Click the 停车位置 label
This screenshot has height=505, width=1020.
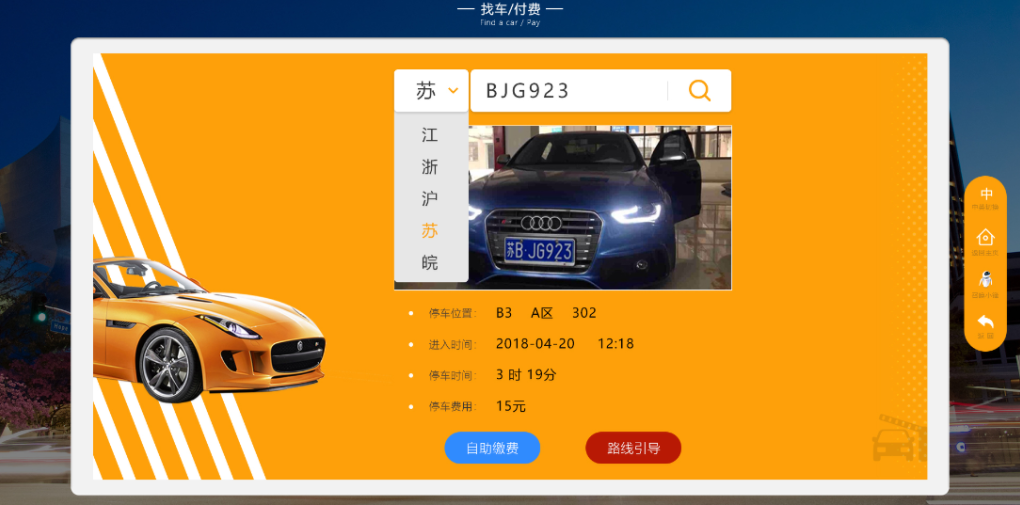coord(453,314)
